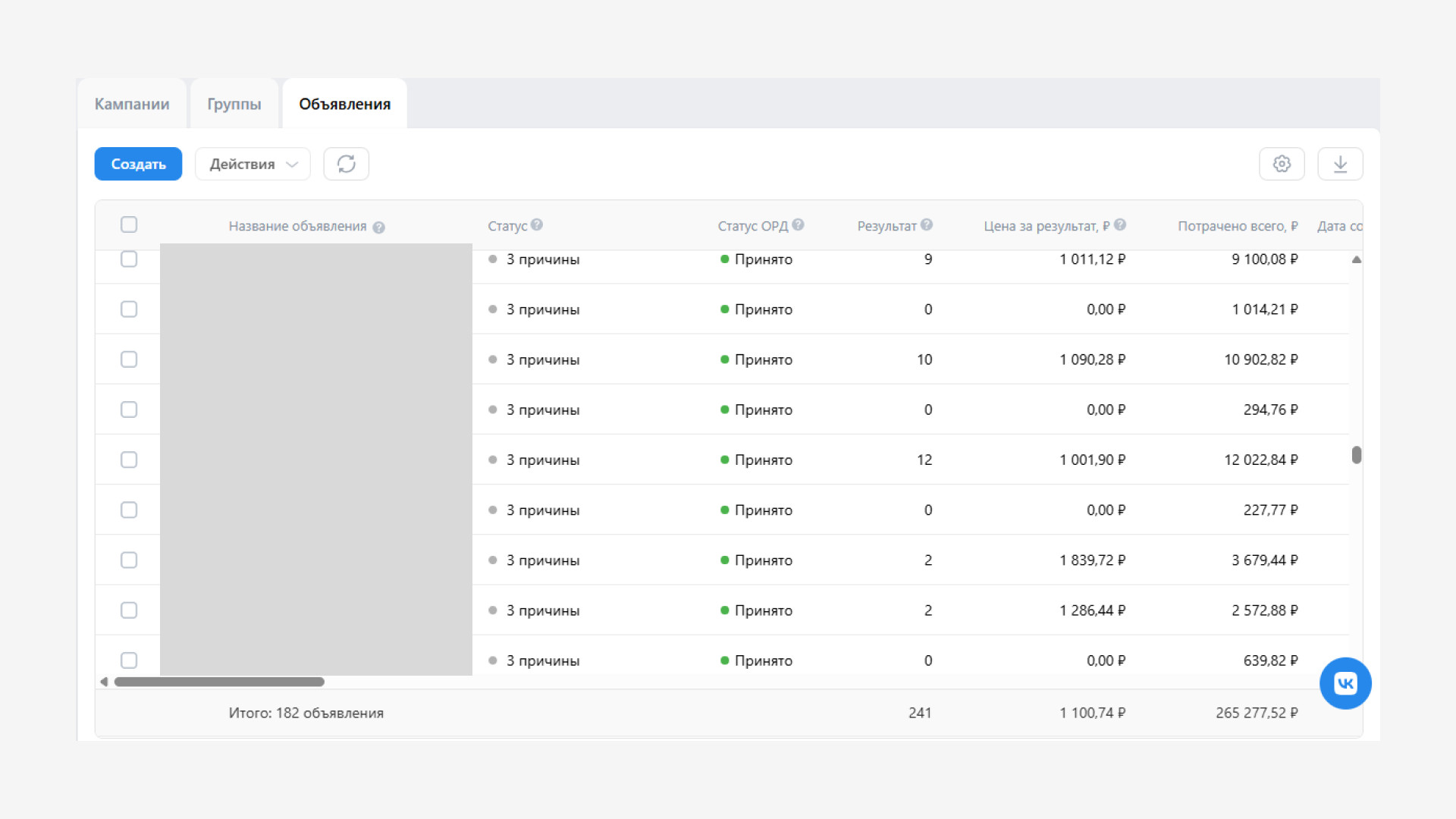
Task: Click the horizontal scrollbar left arrow
Action: (x=104, y=682)
